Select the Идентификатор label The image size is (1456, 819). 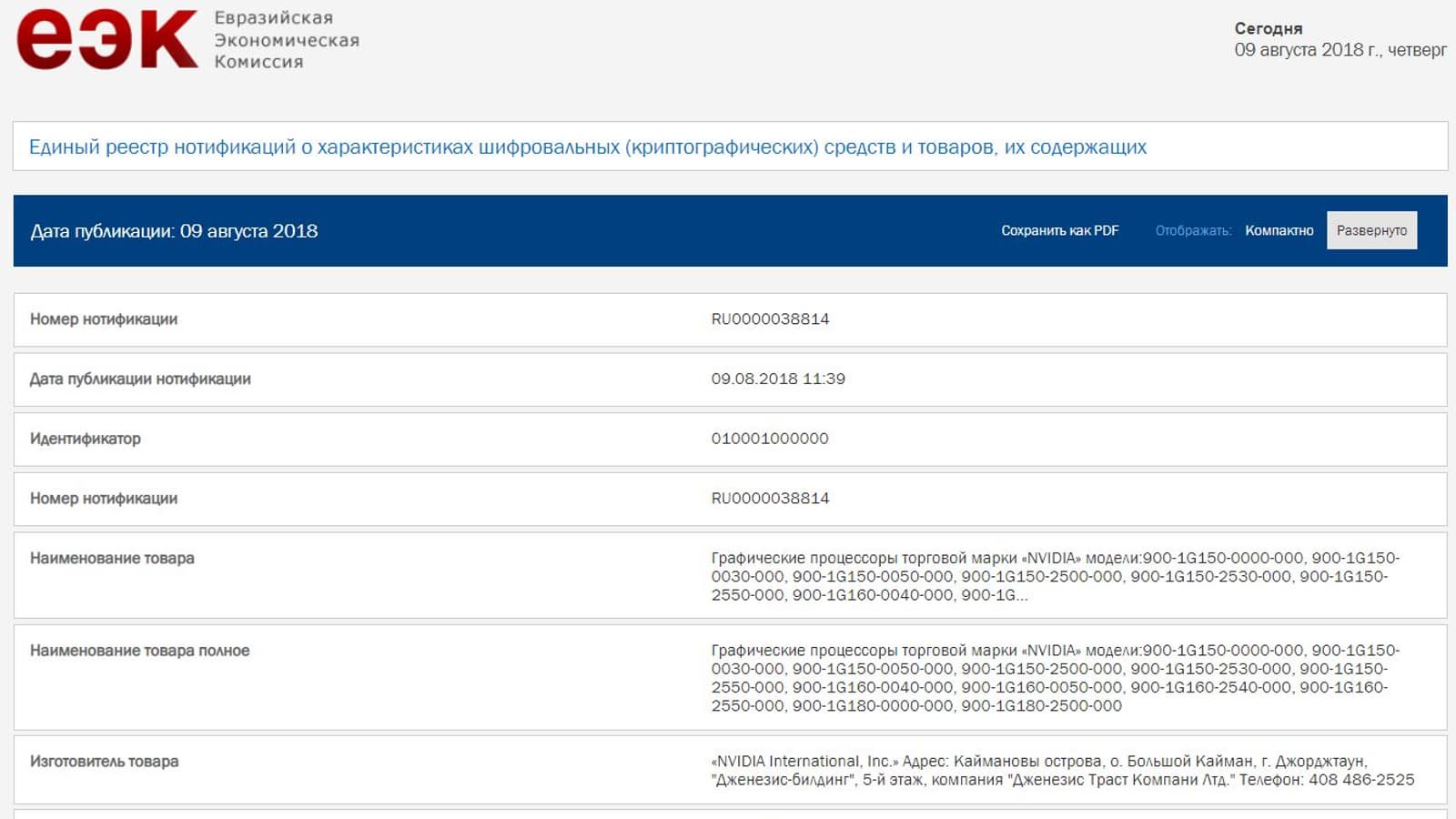coord(86,439)
